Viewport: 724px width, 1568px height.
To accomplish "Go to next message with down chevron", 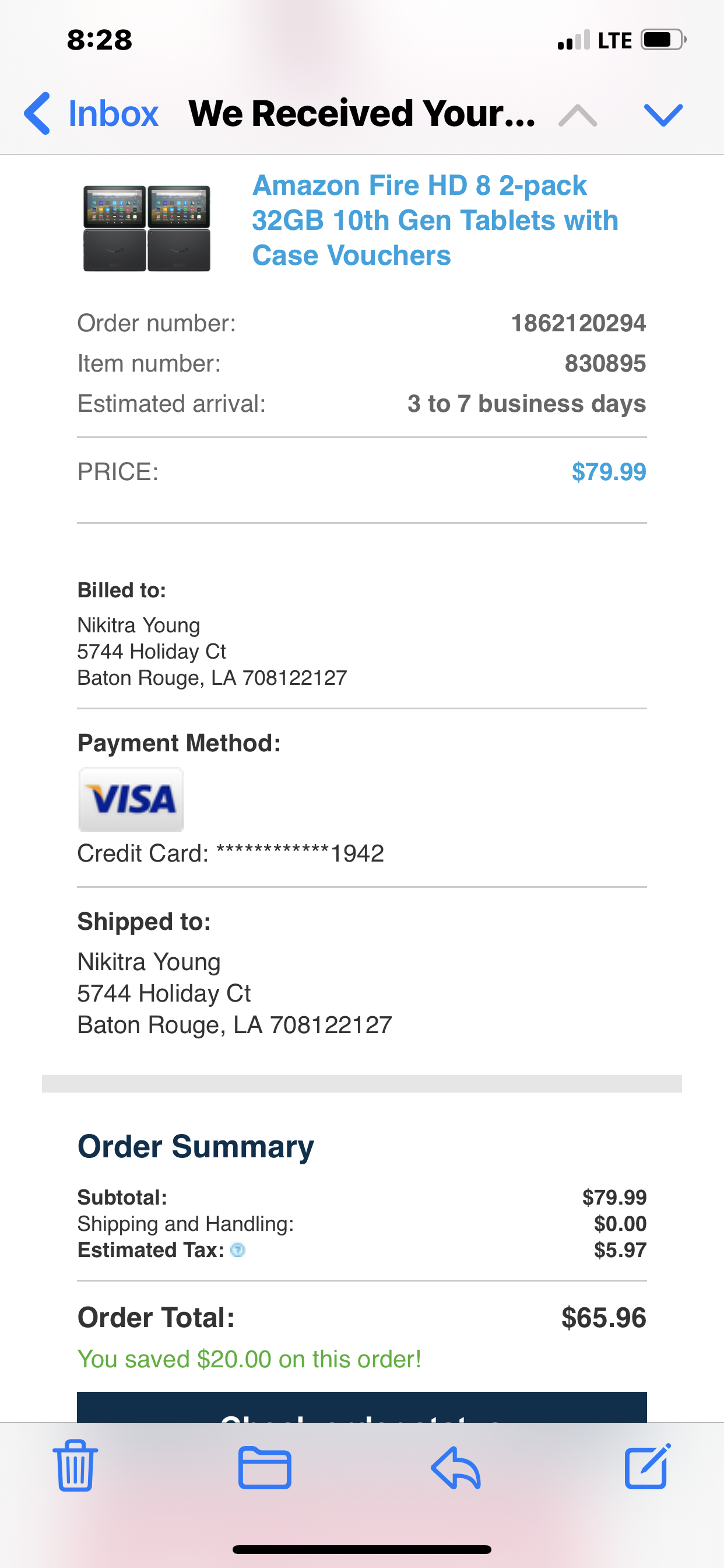I will 663,114.
